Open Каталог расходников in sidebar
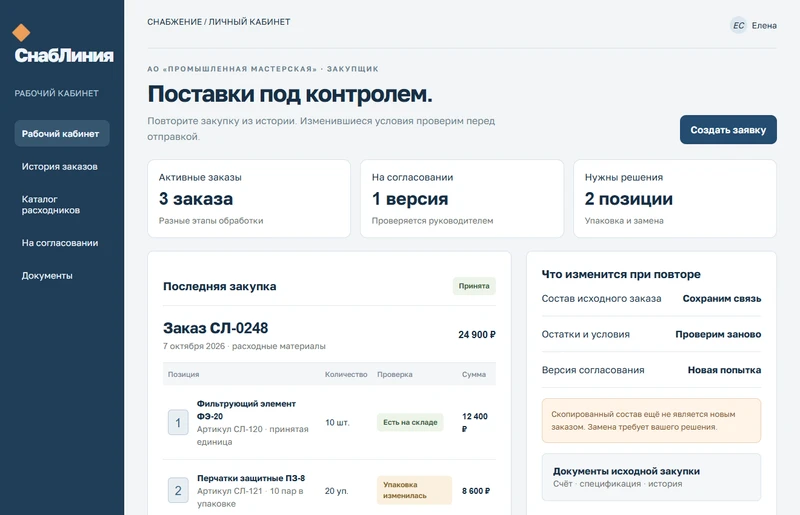Image resolution: width=800 pixels, height=515 pixels. tap(62, 205)
